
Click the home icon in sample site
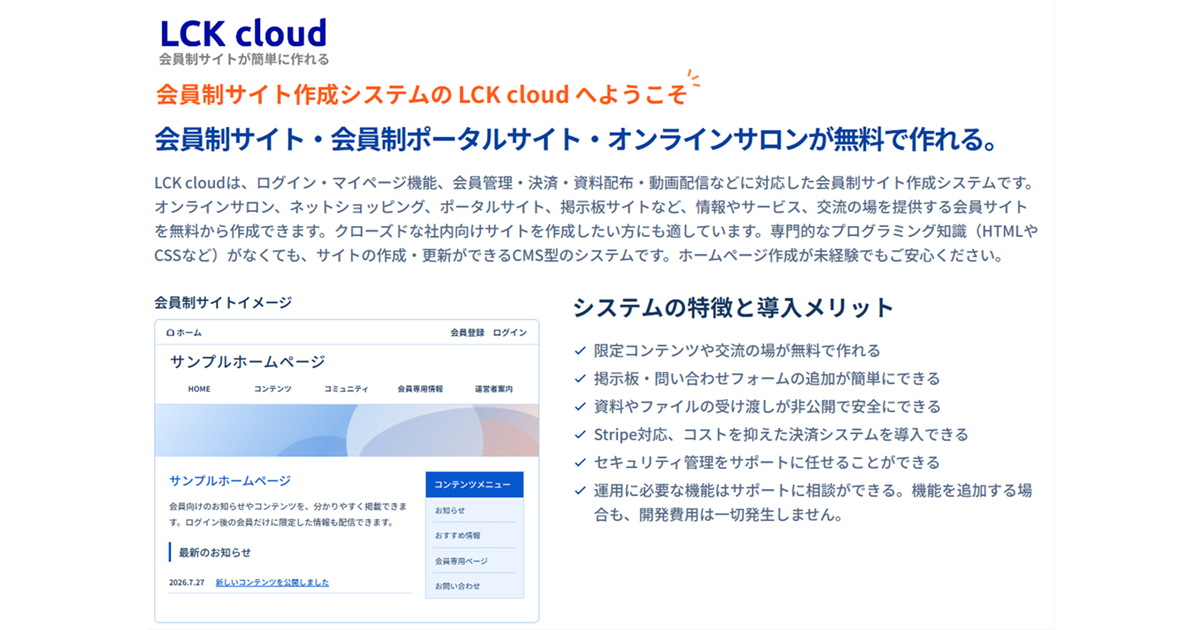click(x=170, y=332)
